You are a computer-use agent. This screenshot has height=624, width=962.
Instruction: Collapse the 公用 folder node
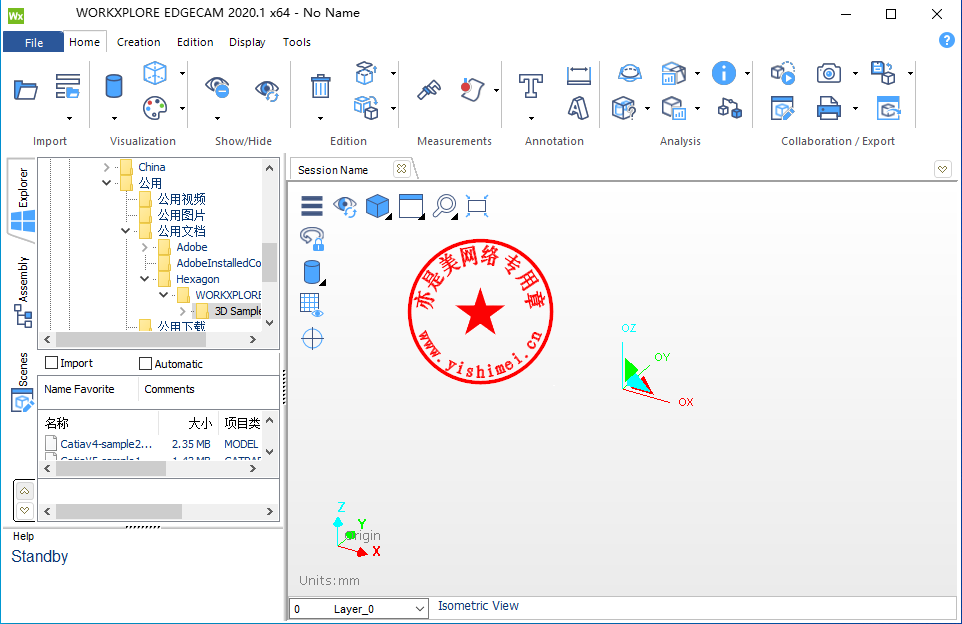pos(106,183)
